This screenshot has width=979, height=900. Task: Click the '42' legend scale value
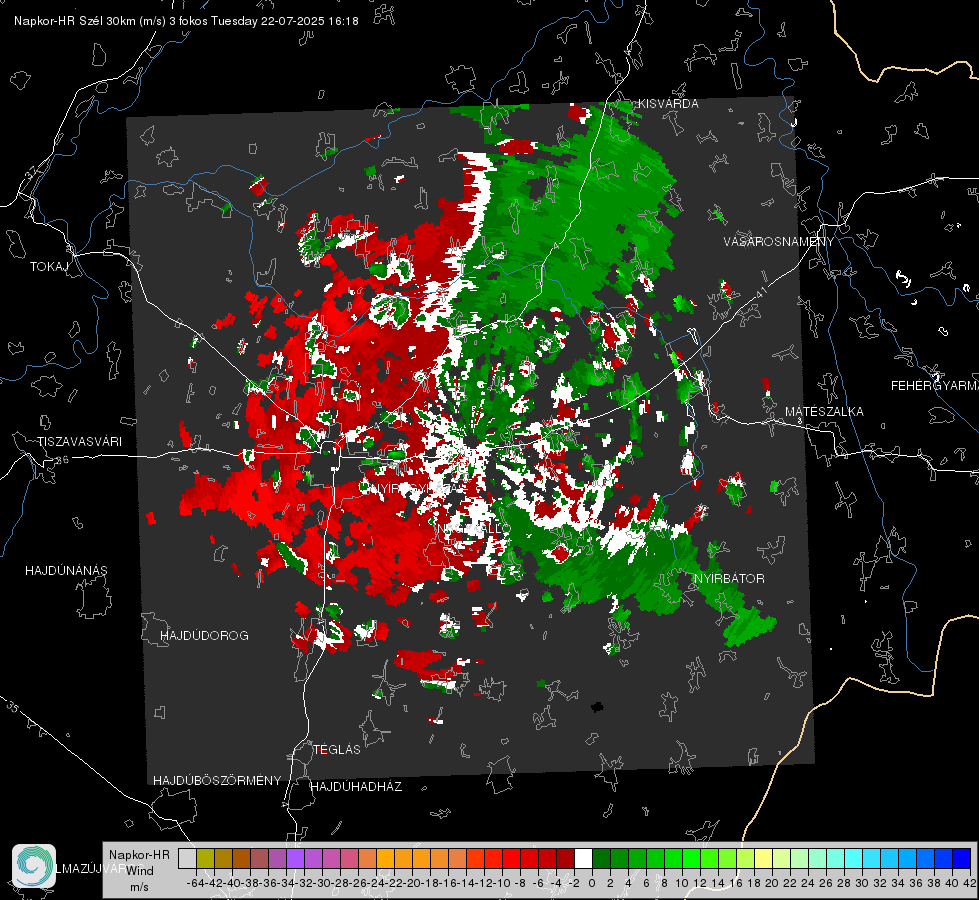click(x=969, y=883)
